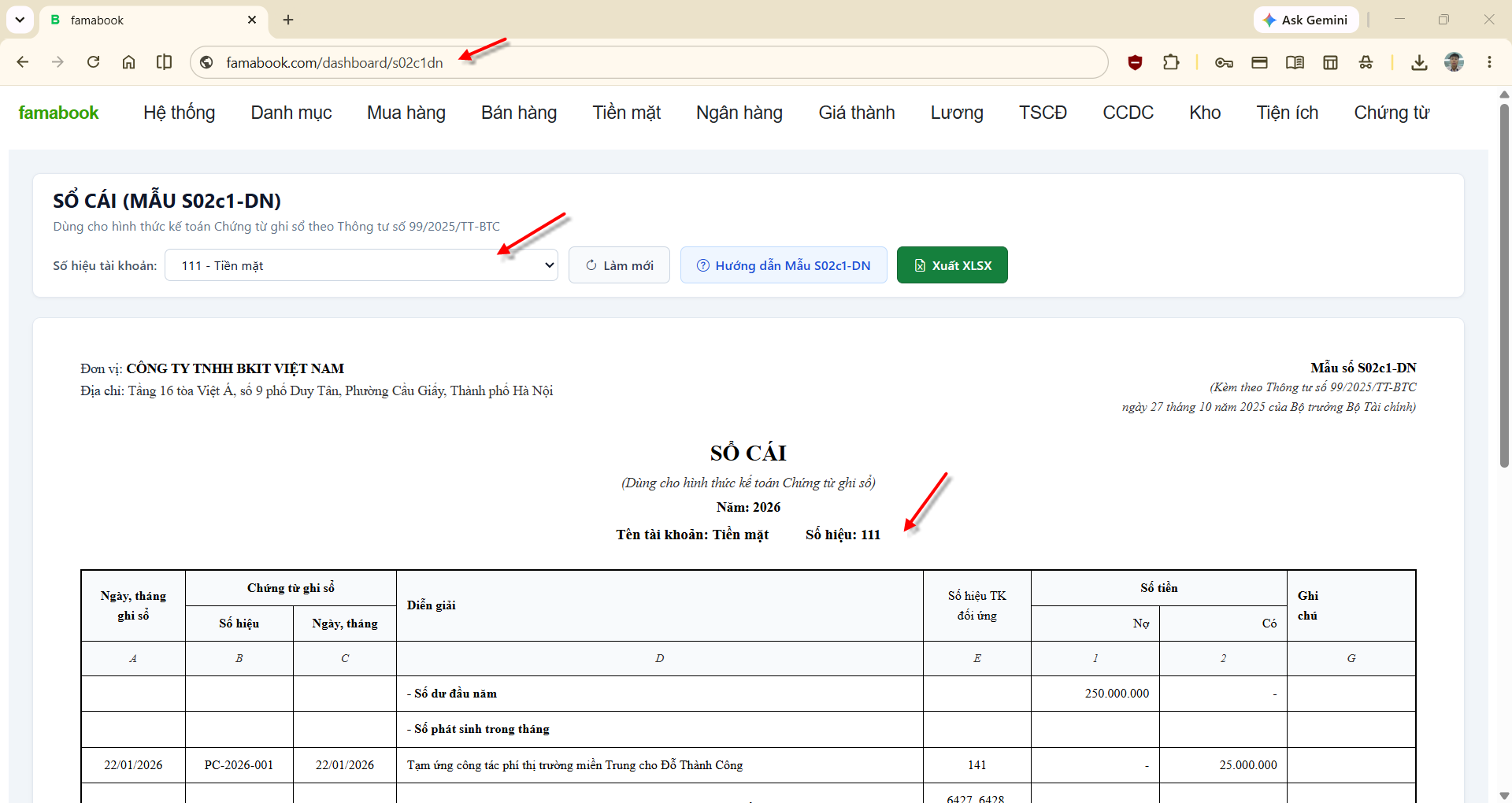The width and height of the screenshot is (1512, 803).
Task: Click the company name CÔNG TY TNHH BKIT VIỆT NAM
Action: [x=235, y=368]
